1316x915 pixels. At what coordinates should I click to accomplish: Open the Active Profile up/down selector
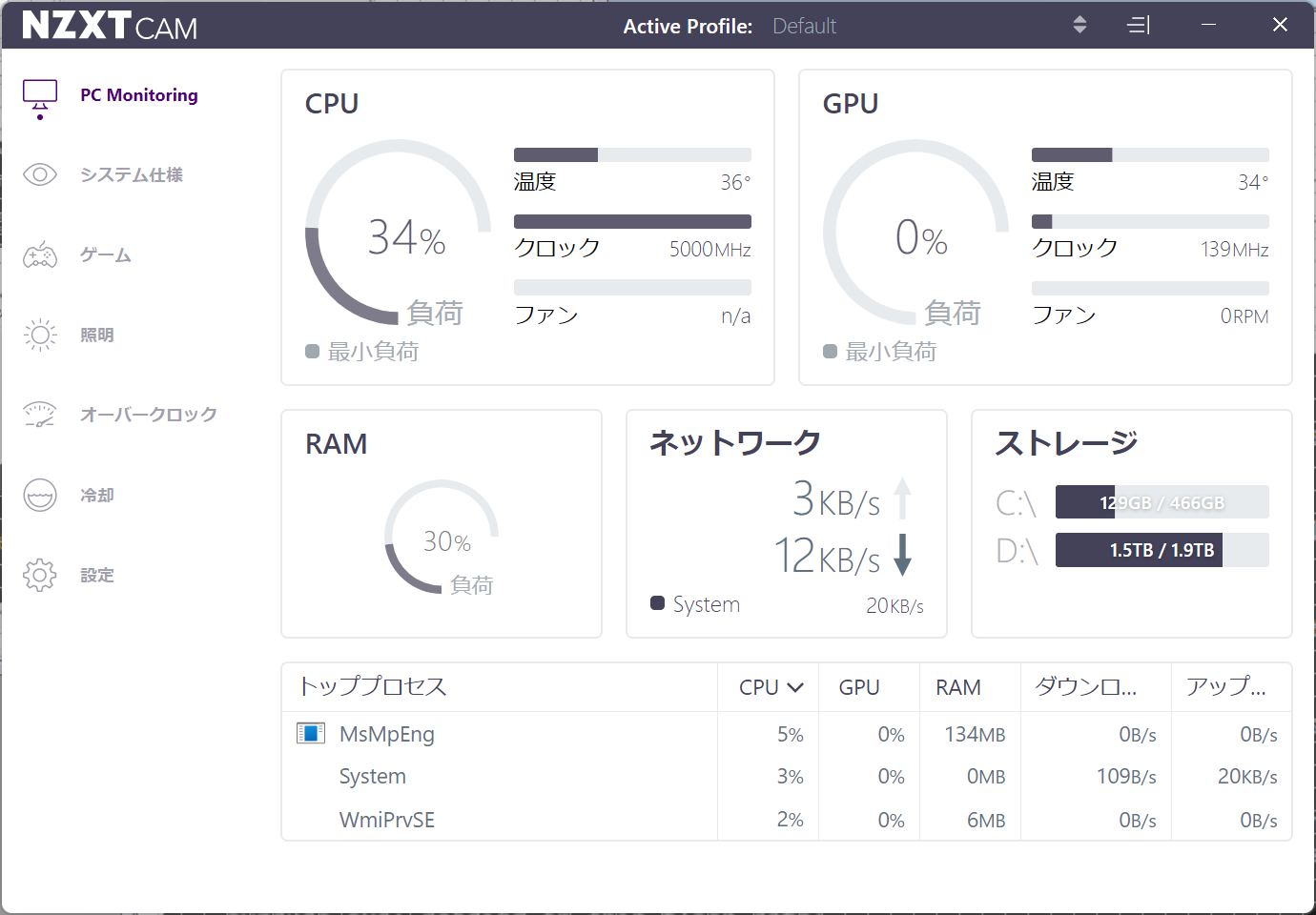(x=1080, y=26)
